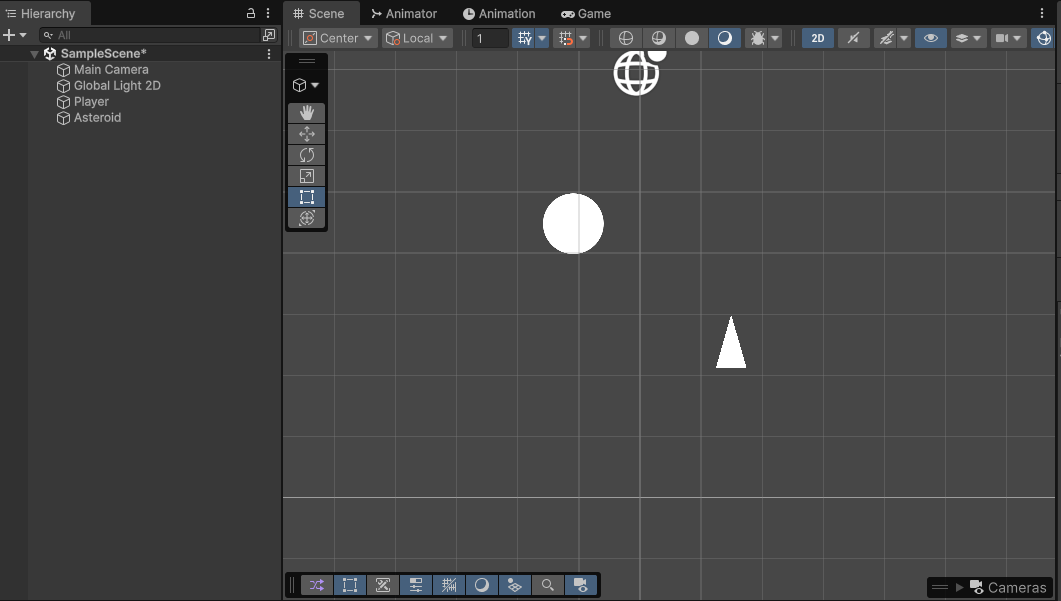The height and width of the screenshot is (601, 1061).
Task: Toggle scene lighting button
Action: (853, 38)
